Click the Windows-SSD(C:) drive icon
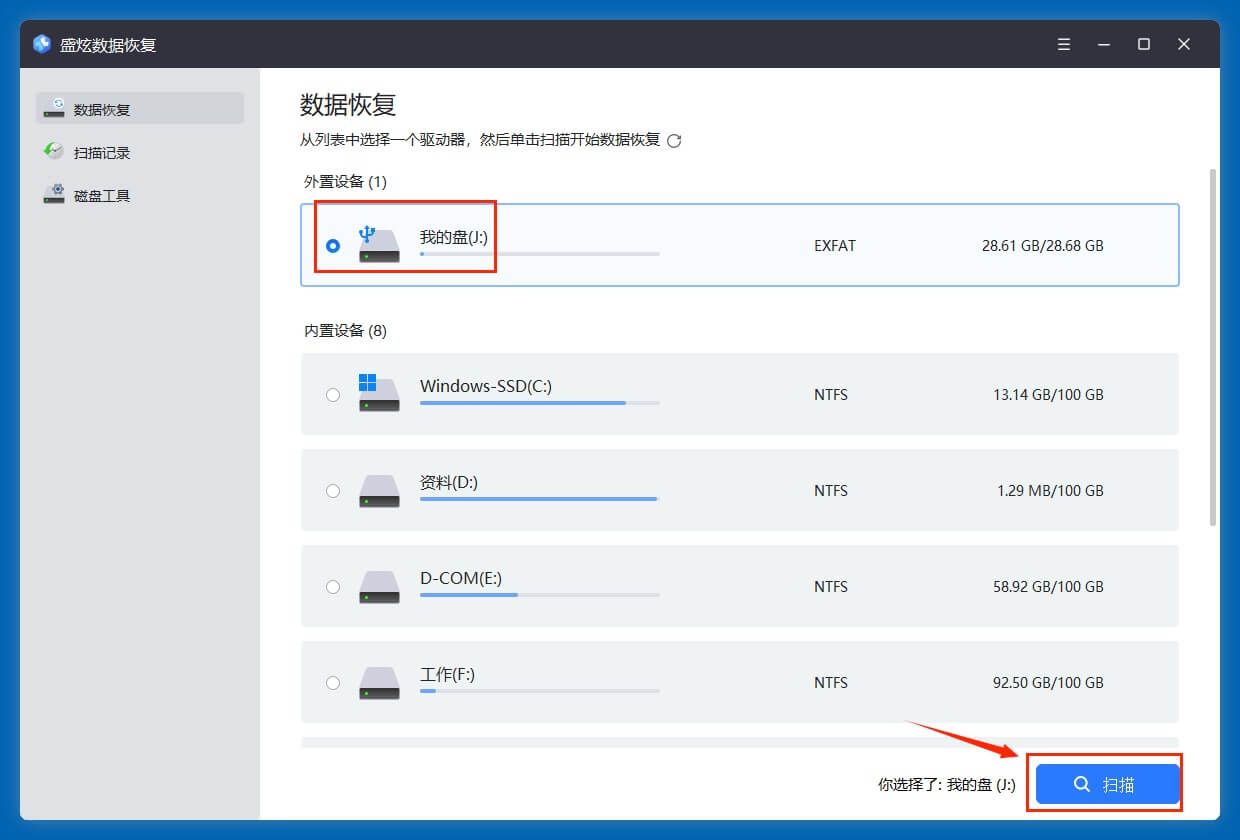Image resolution: width=1240 pixels, height=840 pixels. (x=379, y=393)
